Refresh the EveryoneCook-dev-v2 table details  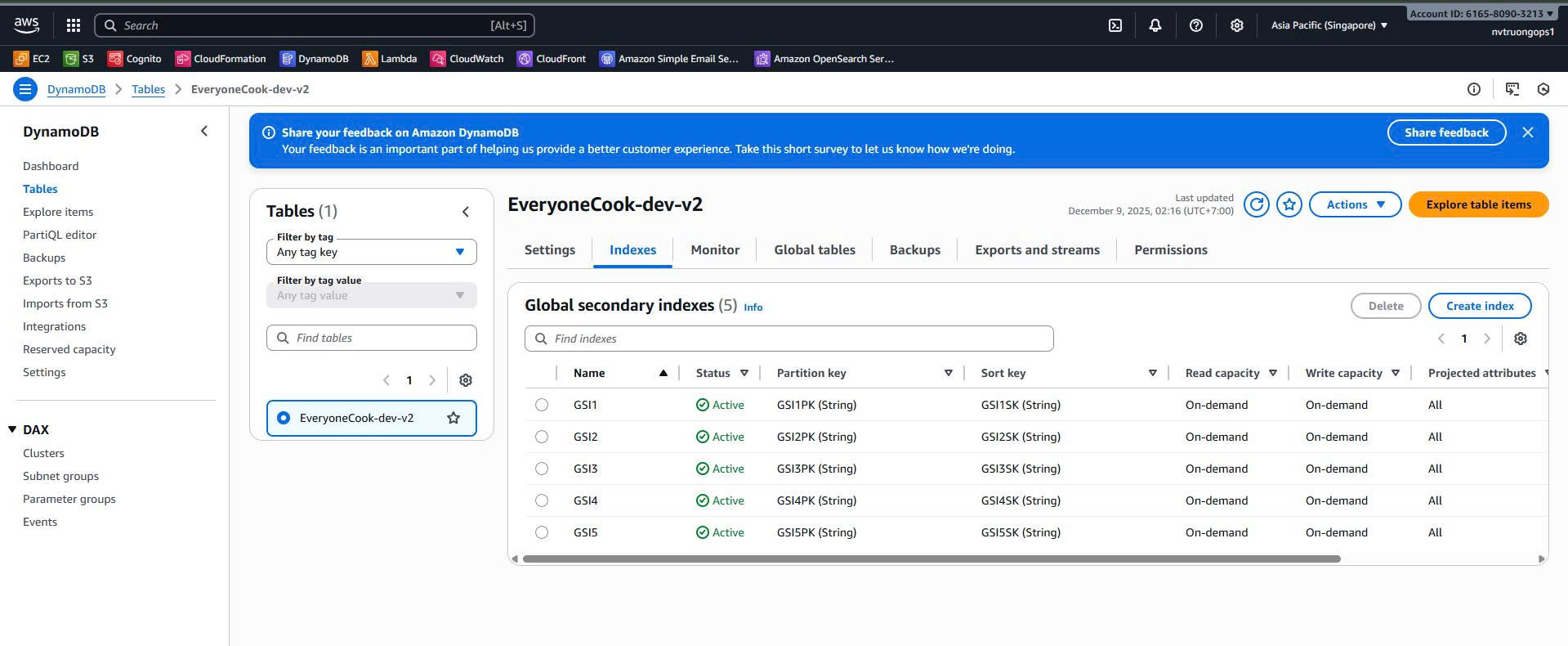(1257, 204)
